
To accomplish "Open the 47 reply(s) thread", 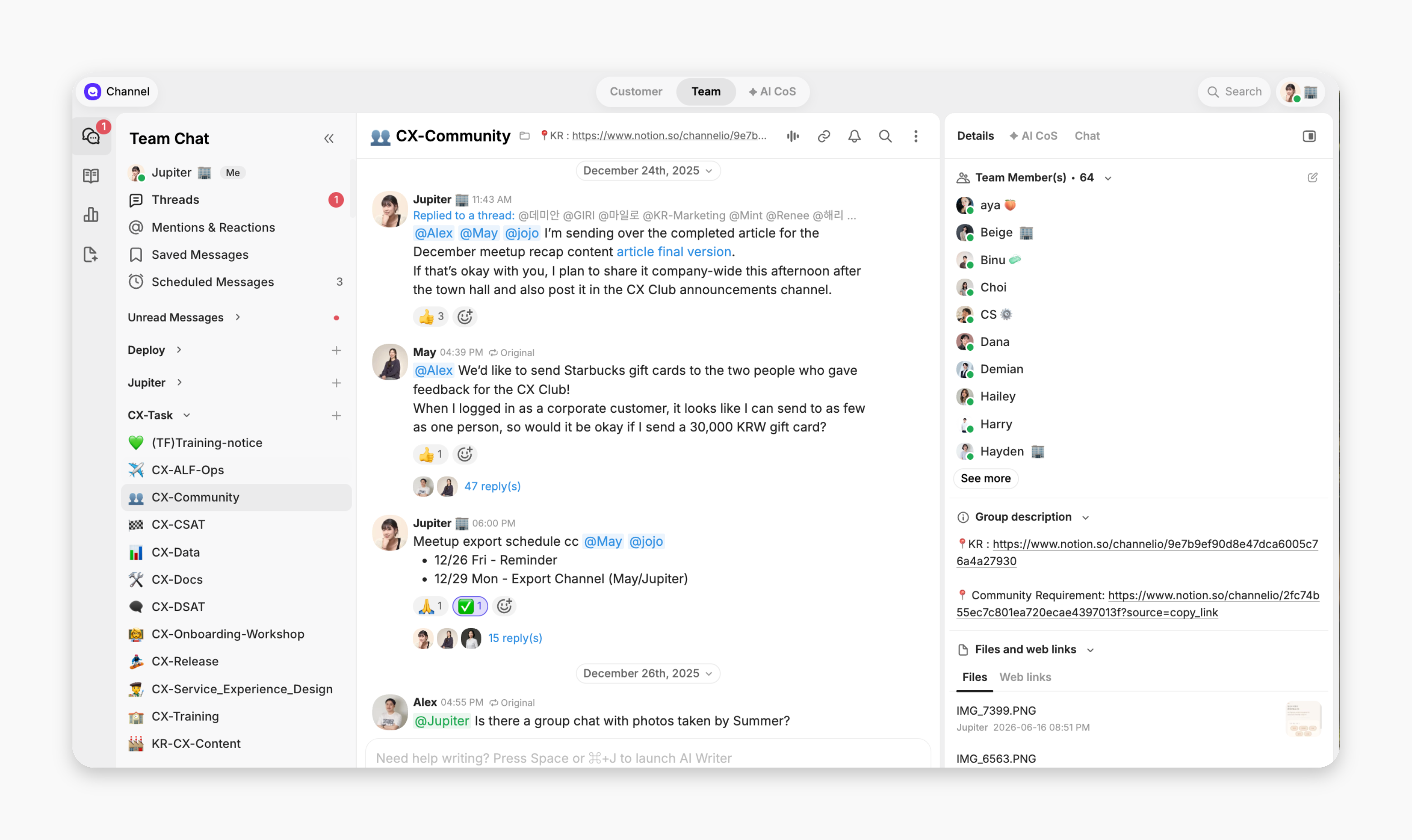I will click(x=492, y=486).
